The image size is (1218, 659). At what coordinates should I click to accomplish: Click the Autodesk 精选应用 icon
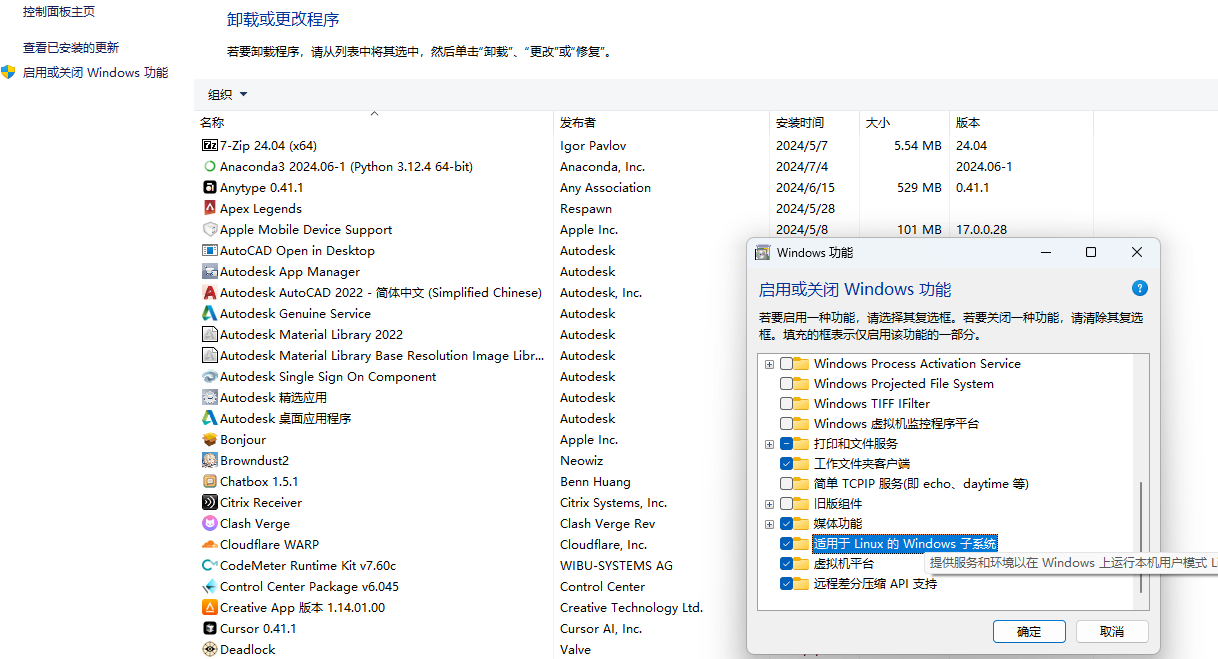pyautogui.click(x=210, y=398)
